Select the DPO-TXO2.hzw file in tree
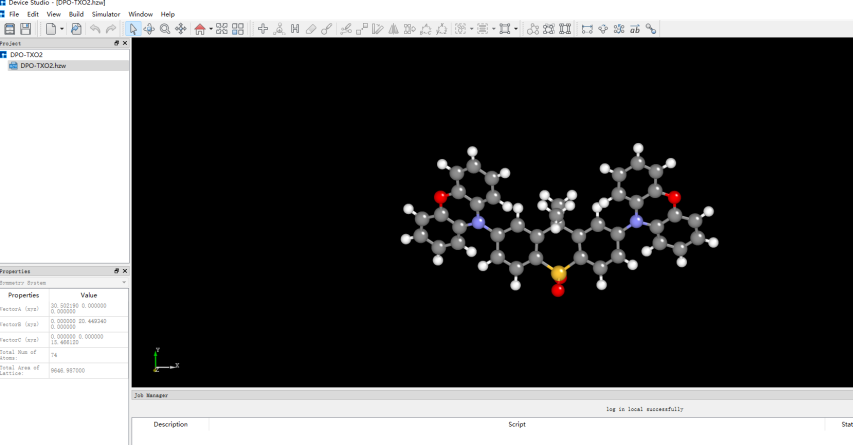The image size is (853, 445). (43, 65)
